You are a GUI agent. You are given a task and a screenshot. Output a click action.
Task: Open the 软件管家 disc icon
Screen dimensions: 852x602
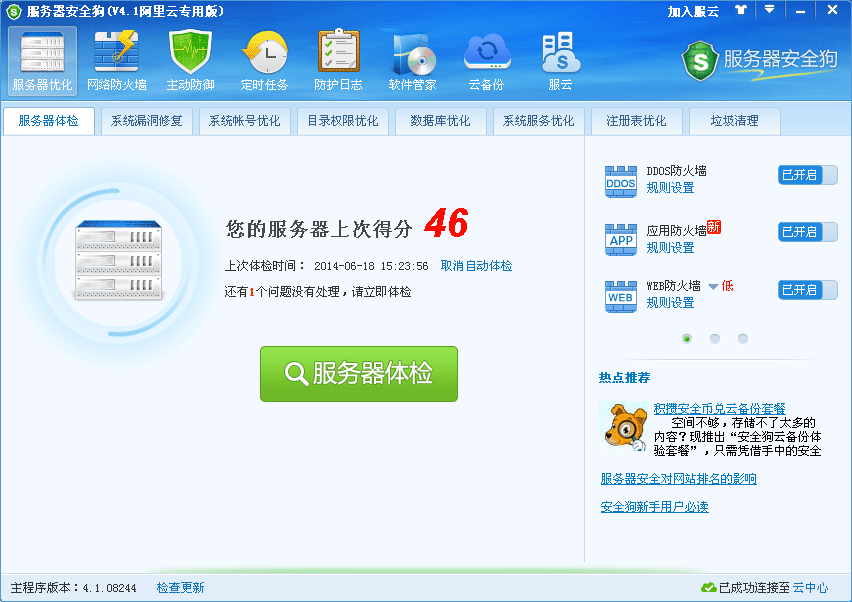[x=412, y=61]
